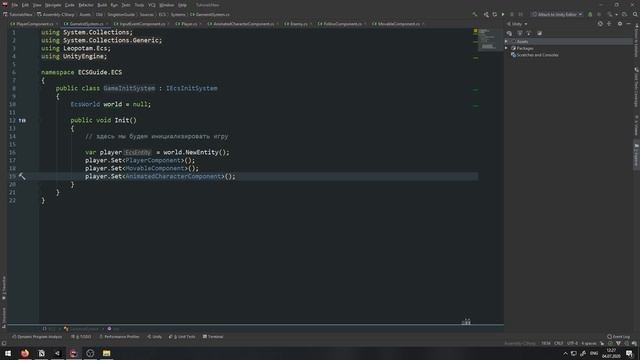Image resolution: width=640 pixels, height=360 pixels.
Task: Open the VCS menu
Action: point(152,5)
